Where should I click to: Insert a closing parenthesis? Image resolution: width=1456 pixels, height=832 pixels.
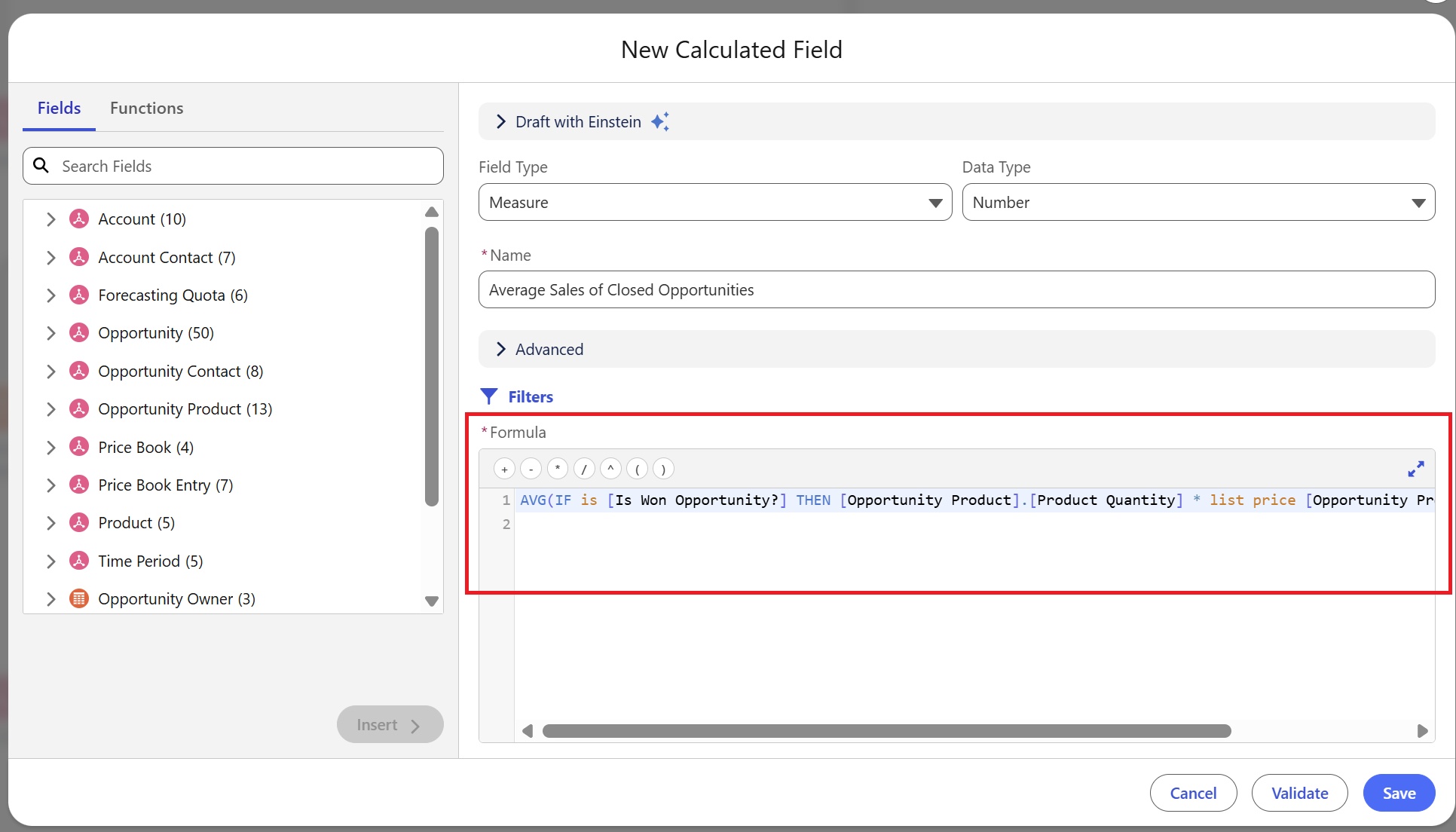click(x=663, y=470)
